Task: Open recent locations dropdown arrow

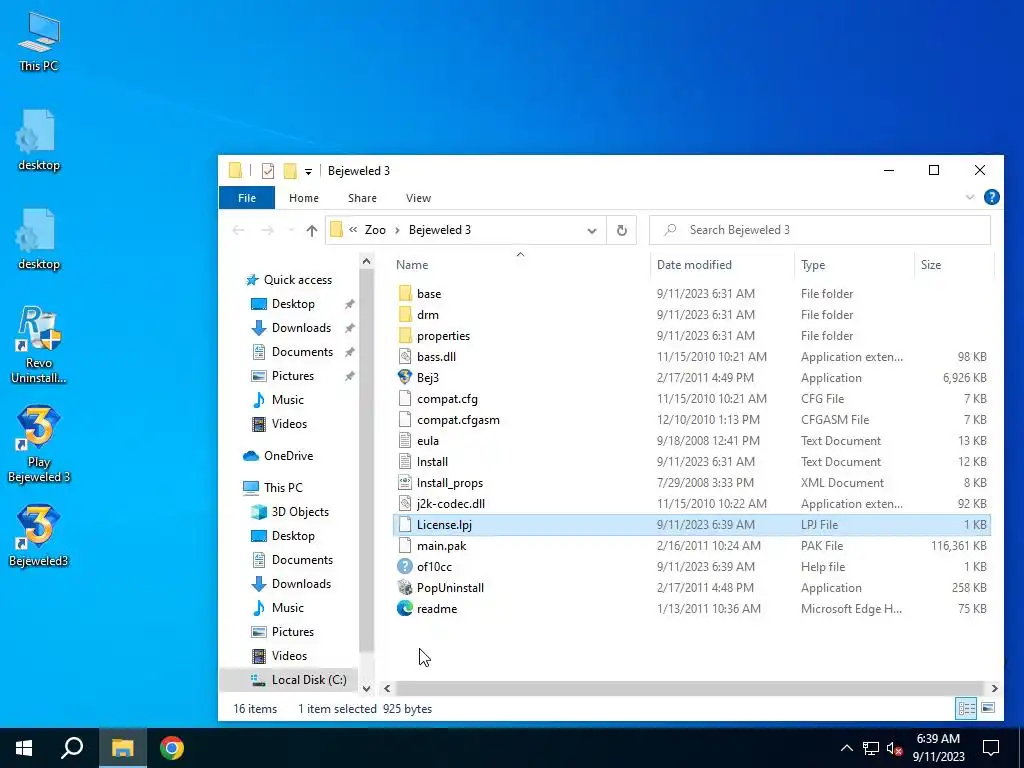Action: [291, 230]
